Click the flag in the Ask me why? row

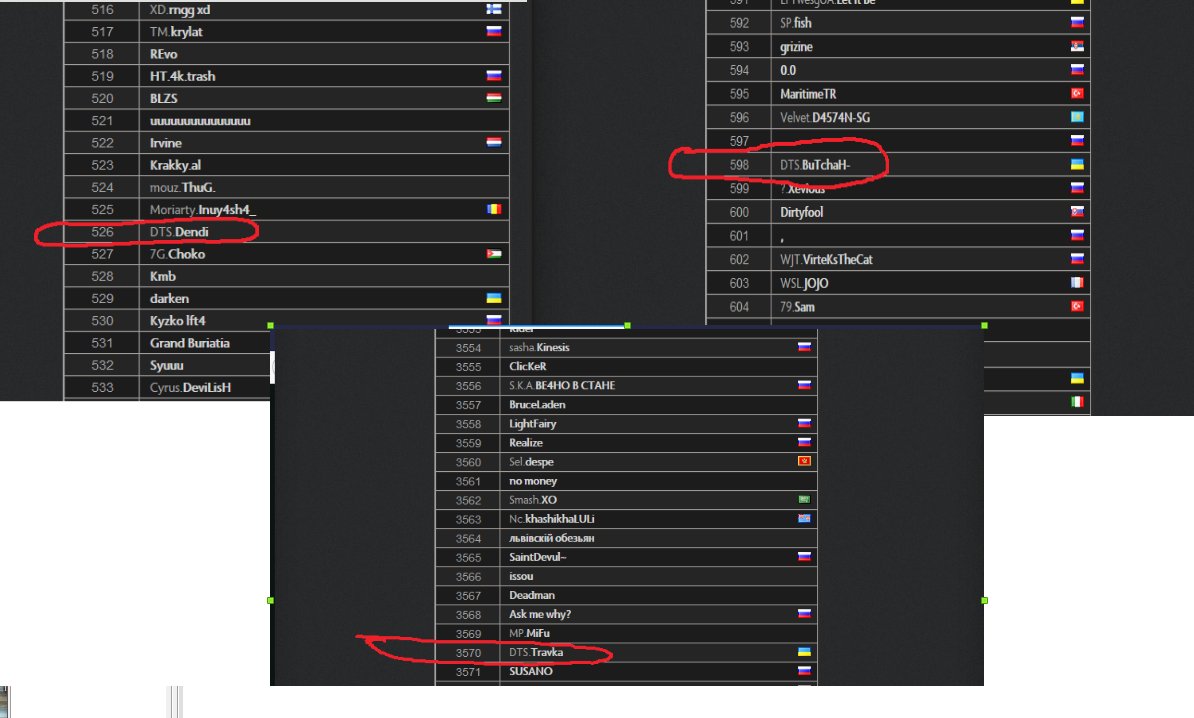pos(804,614)
